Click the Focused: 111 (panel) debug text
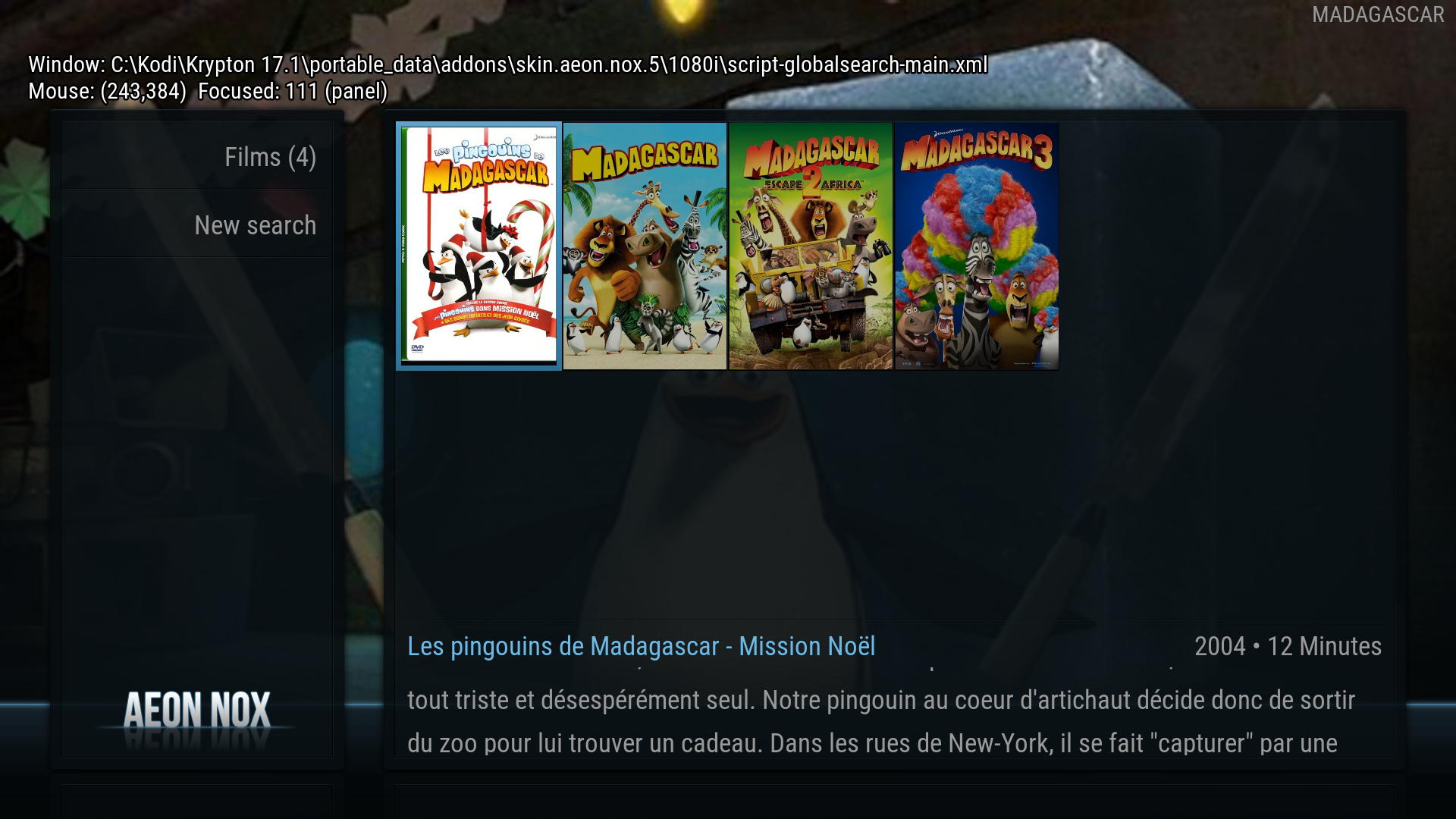Image resolution: width=1456 pixels, height=819 pixels. [x=293, y=91]
